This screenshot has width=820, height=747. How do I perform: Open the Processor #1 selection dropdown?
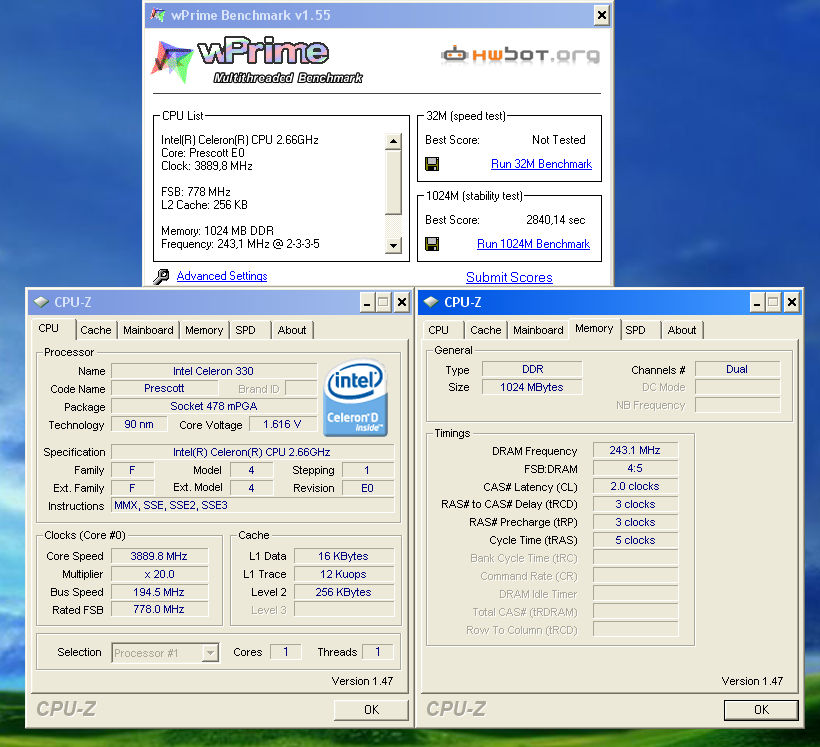pyautogui.click(x=210, y=653)
